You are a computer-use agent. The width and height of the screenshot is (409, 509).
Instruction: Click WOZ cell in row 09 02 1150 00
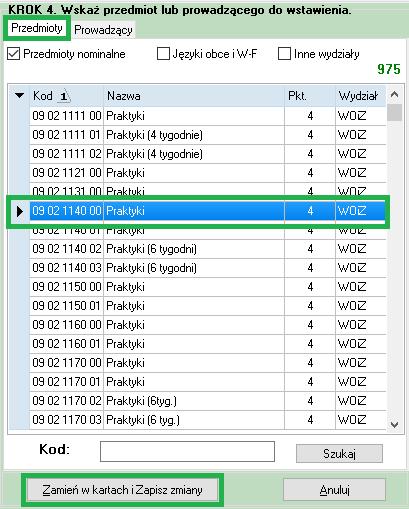tap(360, 287)
